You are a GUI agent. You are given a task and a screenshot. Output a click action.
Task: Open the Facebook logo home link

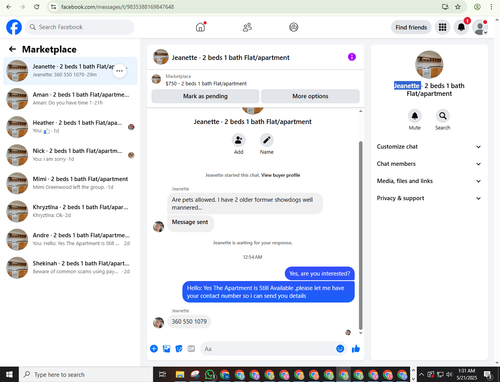tap(14, 27)
